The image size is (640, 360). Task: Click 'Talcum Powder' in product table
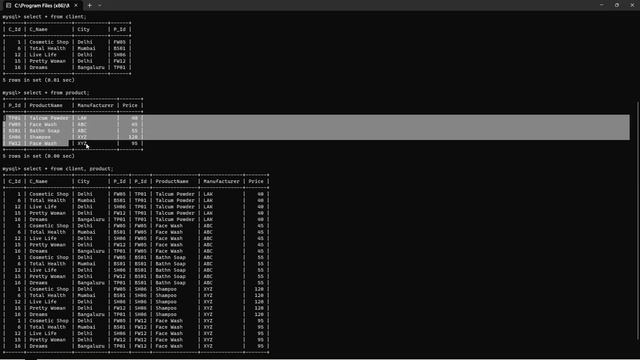point(49,118)
